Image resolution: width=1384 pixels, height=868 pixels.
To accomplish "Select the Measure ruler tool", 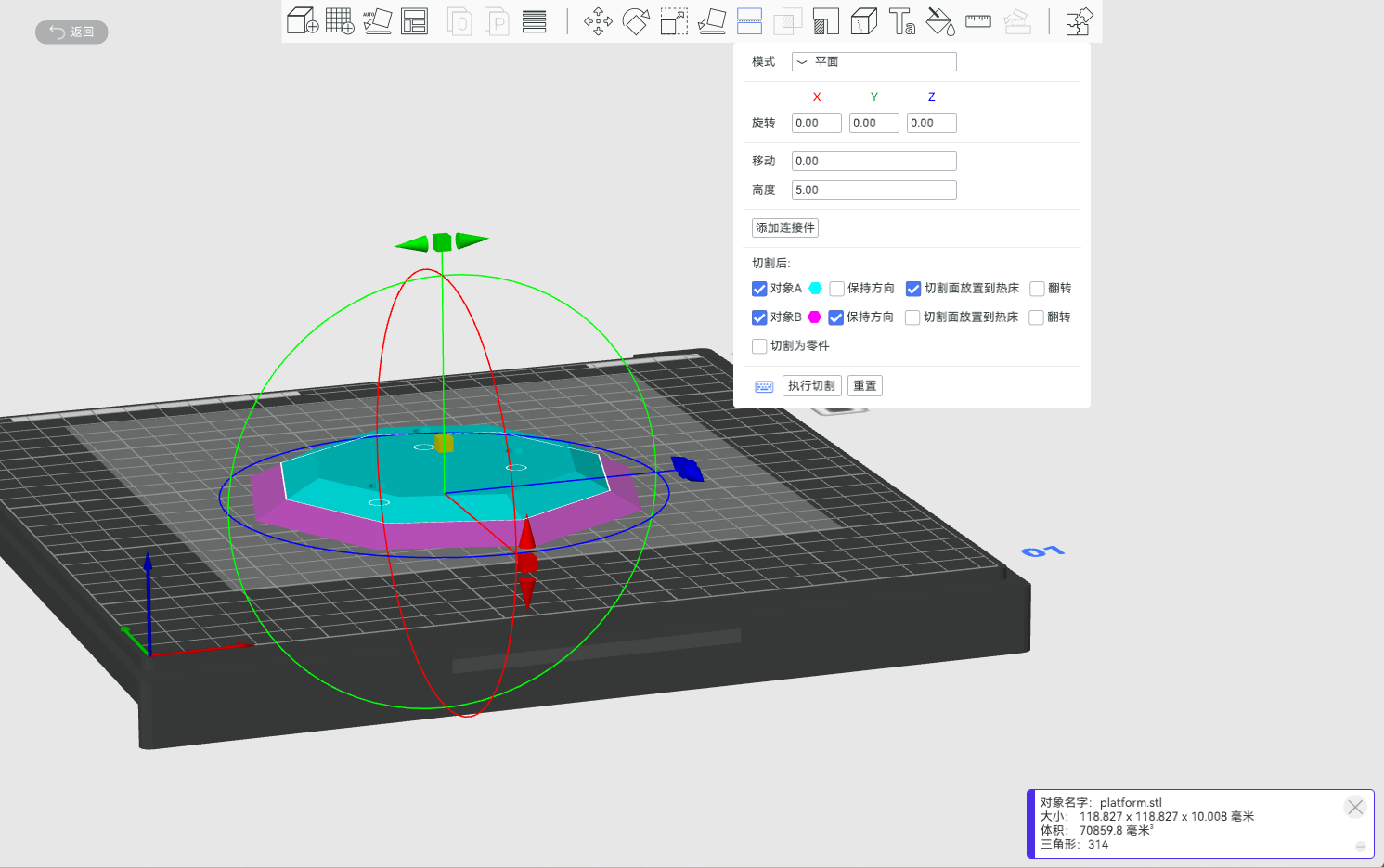I will [x=978, y=20].
